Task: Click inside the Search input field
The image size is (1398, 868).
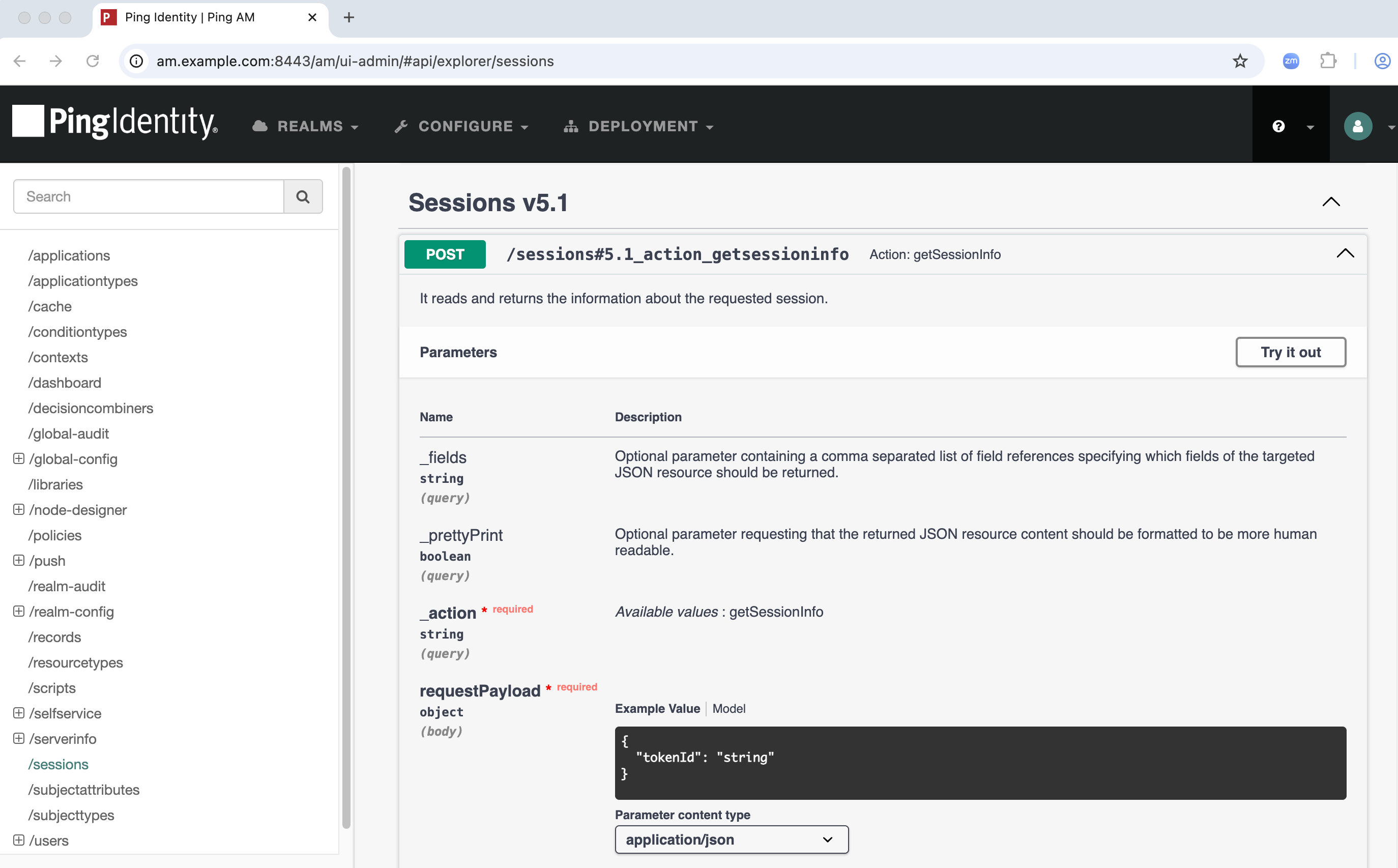Action: point(148,196)
